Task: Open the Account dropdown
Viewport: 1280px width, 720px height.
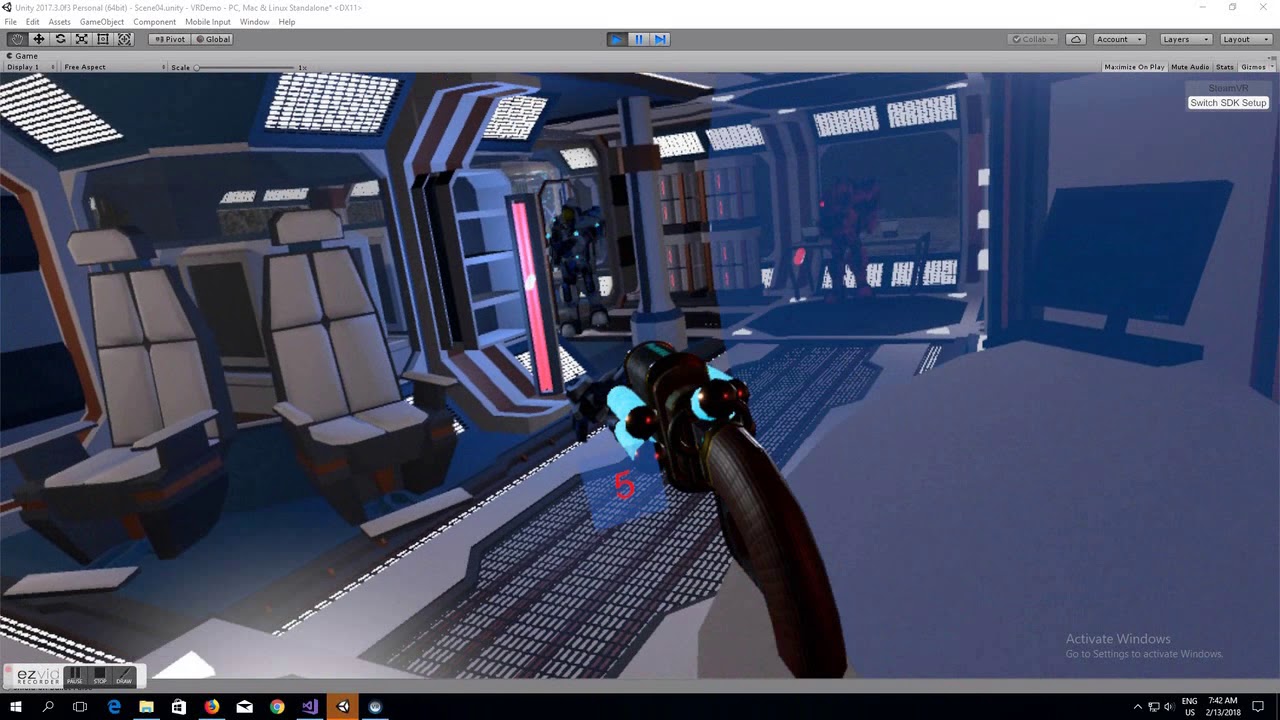Action: coord(1118,39)
